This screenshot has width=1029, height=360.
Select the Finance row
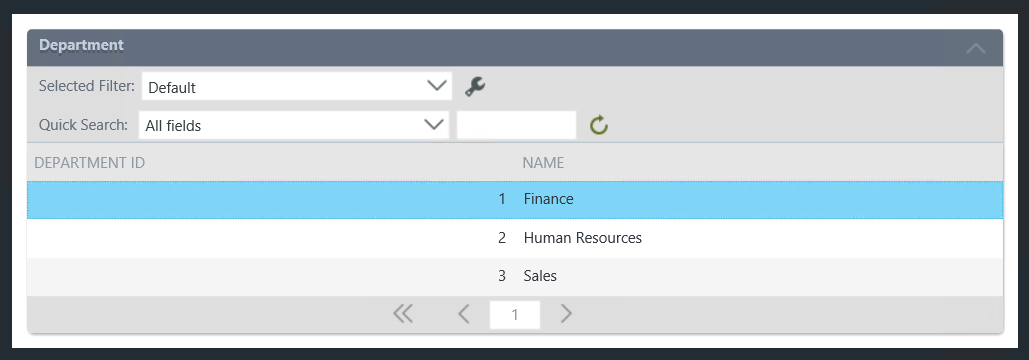point(515,199)
